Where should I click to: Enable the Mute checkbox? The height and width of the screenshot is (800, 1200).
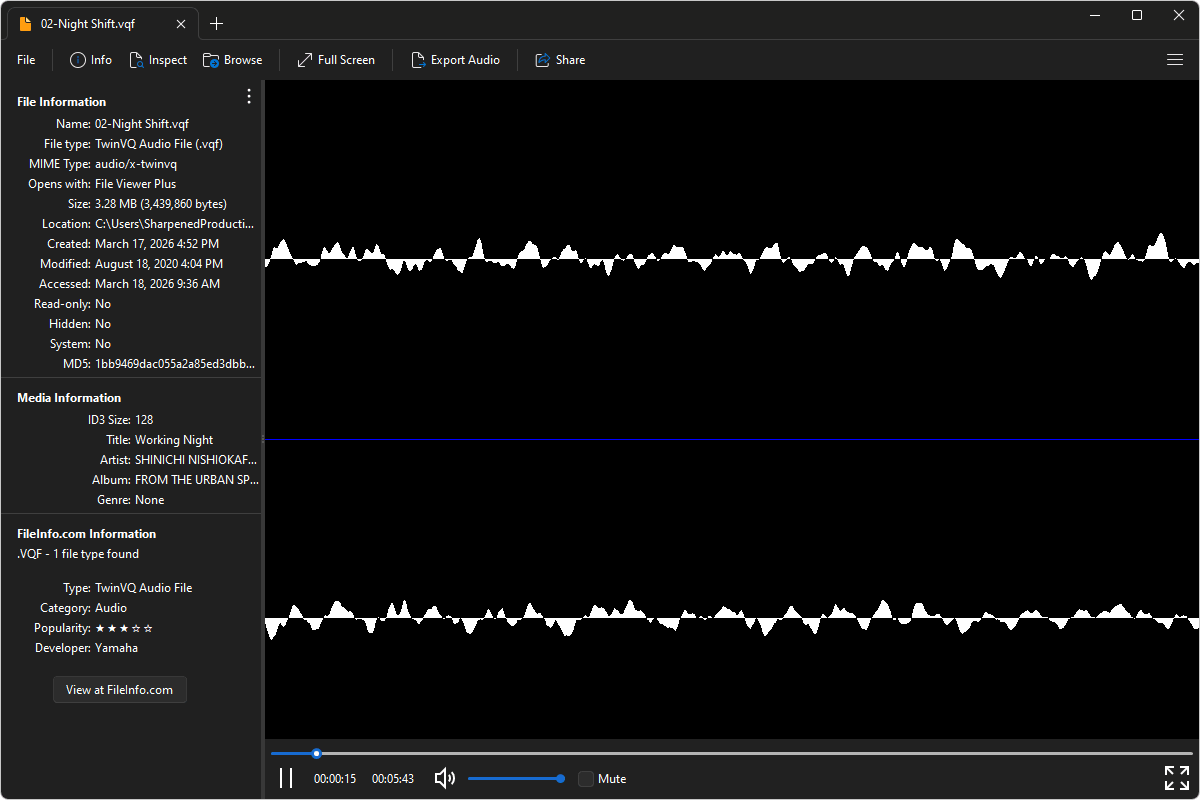pyautogui.click(x=585, y=778)
